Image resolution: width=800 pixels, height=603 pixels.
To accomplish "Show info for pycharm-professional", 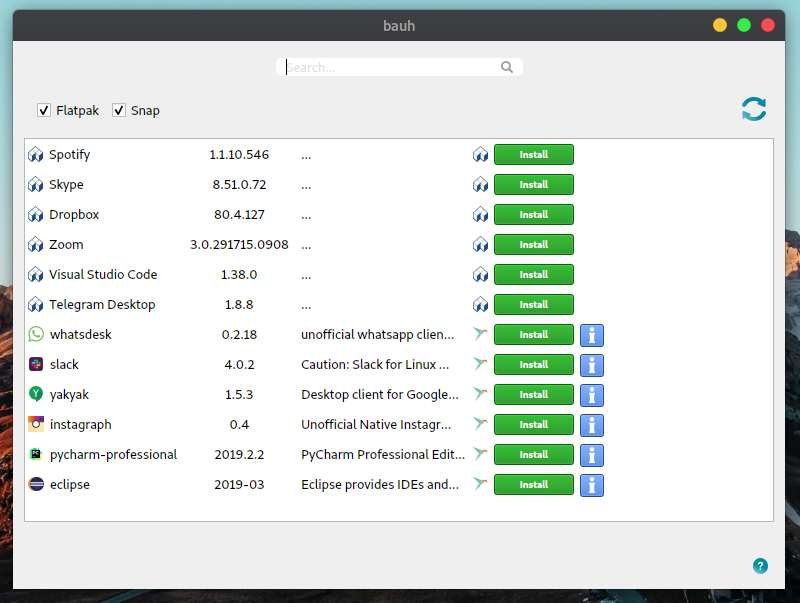I will (x=592, y=455).
